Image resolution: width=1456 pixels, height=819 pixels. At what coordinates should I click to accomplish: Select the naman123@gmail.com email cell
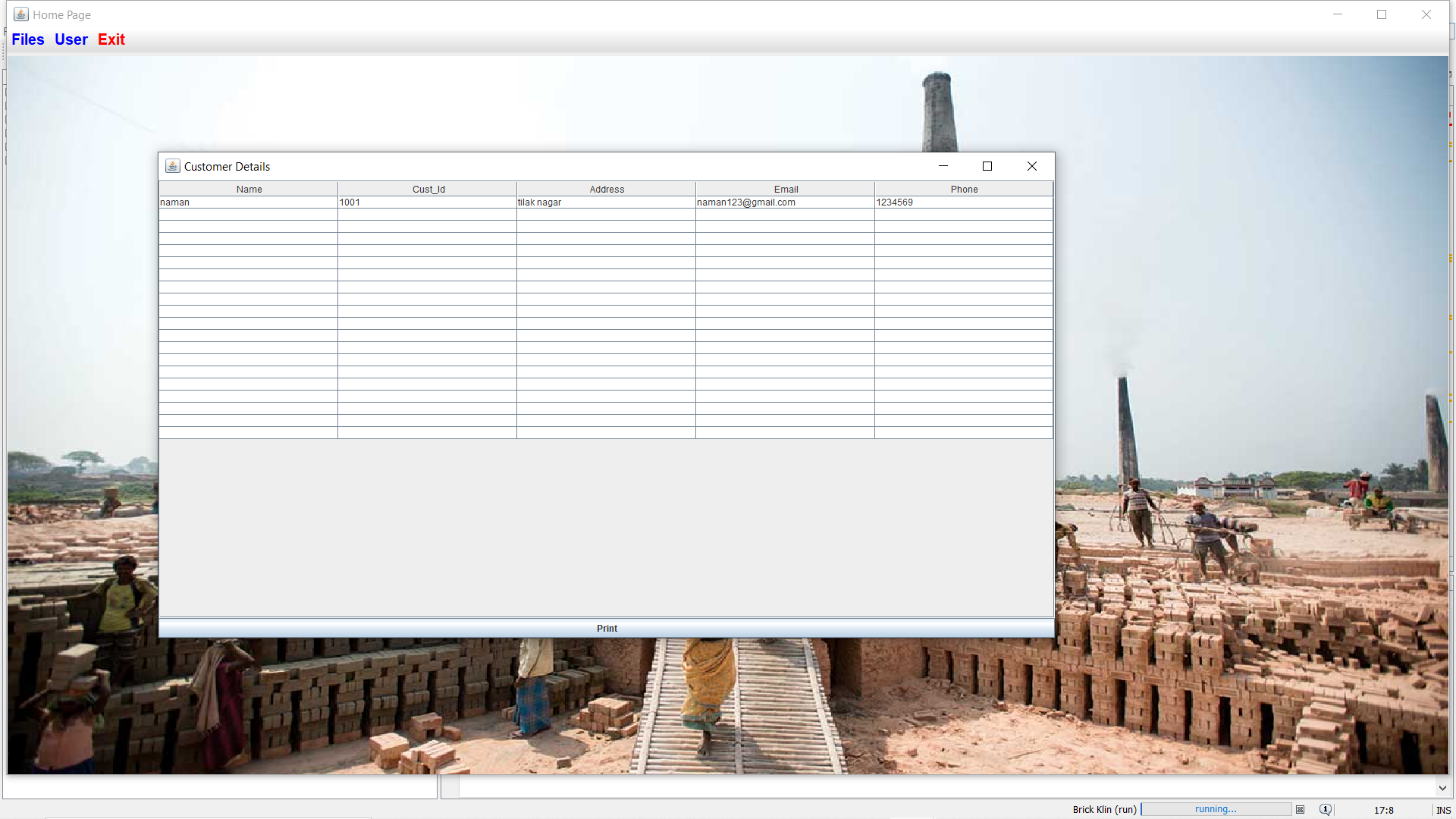785,202
